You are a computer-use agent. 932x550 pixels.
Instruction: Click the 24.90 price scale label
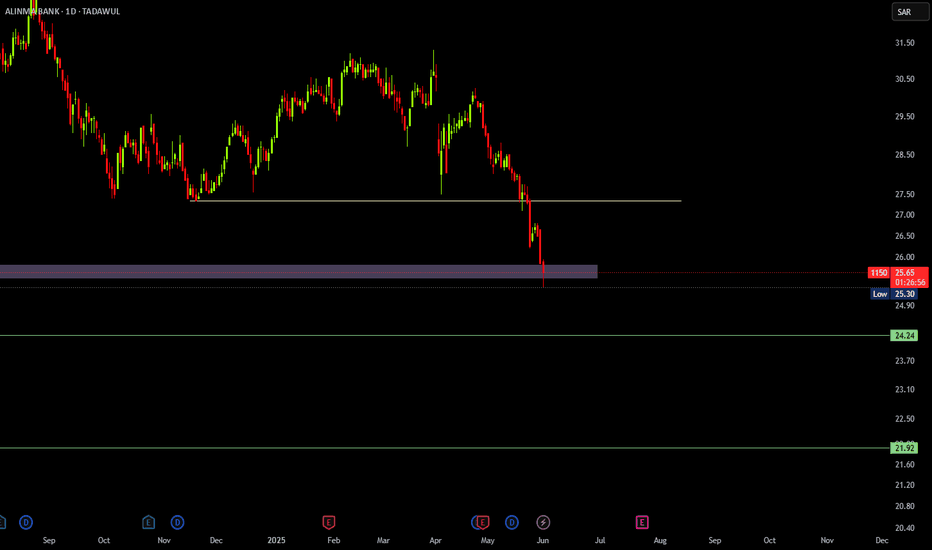tap(905, 306)
